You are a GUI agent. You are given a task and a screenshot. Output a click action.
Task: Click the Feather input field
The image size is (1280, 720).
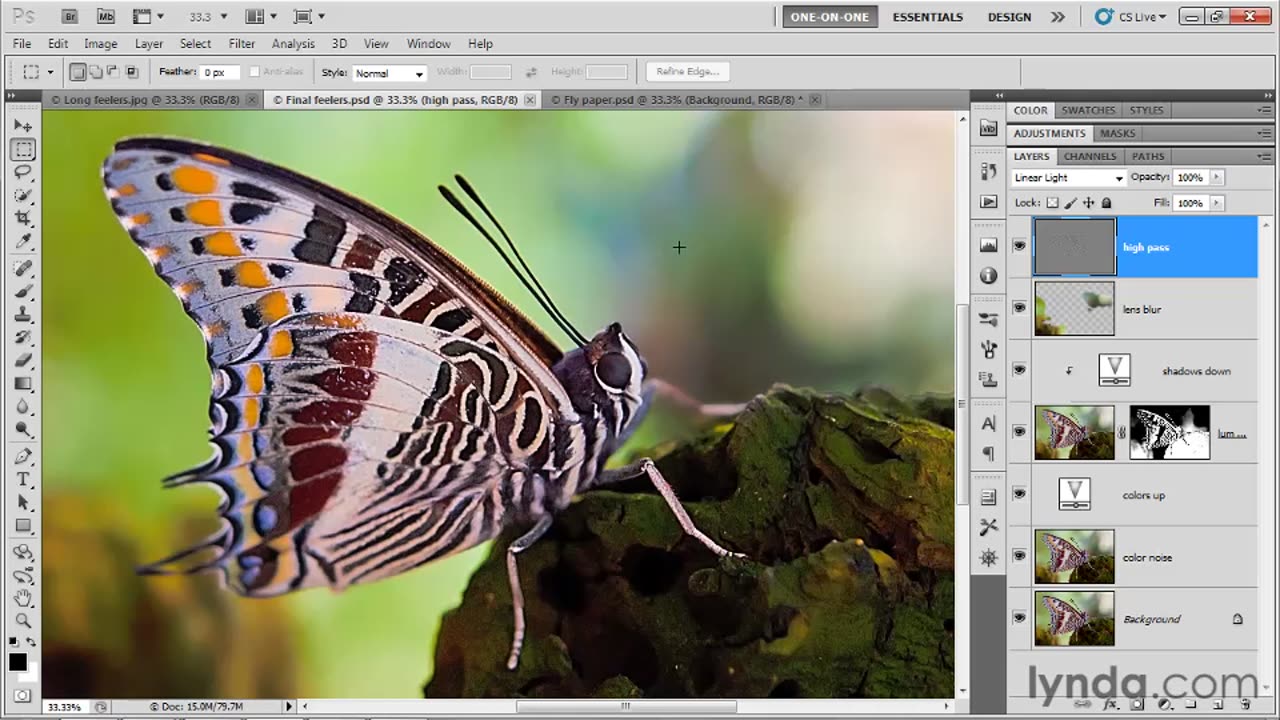[x=219, y=72]
